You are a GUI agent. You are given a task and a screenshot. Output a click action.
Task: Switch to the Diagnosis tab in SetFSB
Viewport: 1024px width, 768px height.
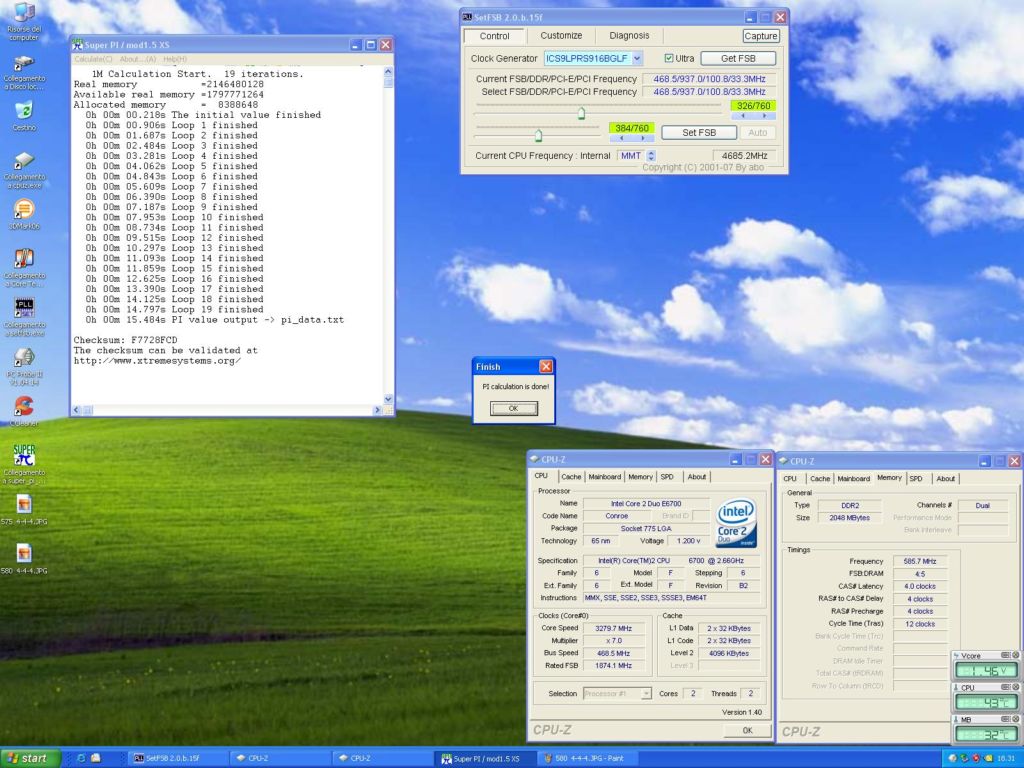tap(629, 35)
